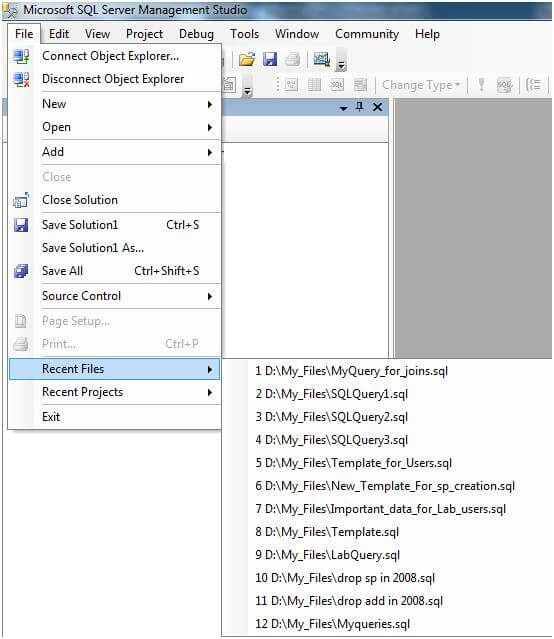Expand the Recent Projects submenu
The image size is (554, 639).
coord(115,392)
